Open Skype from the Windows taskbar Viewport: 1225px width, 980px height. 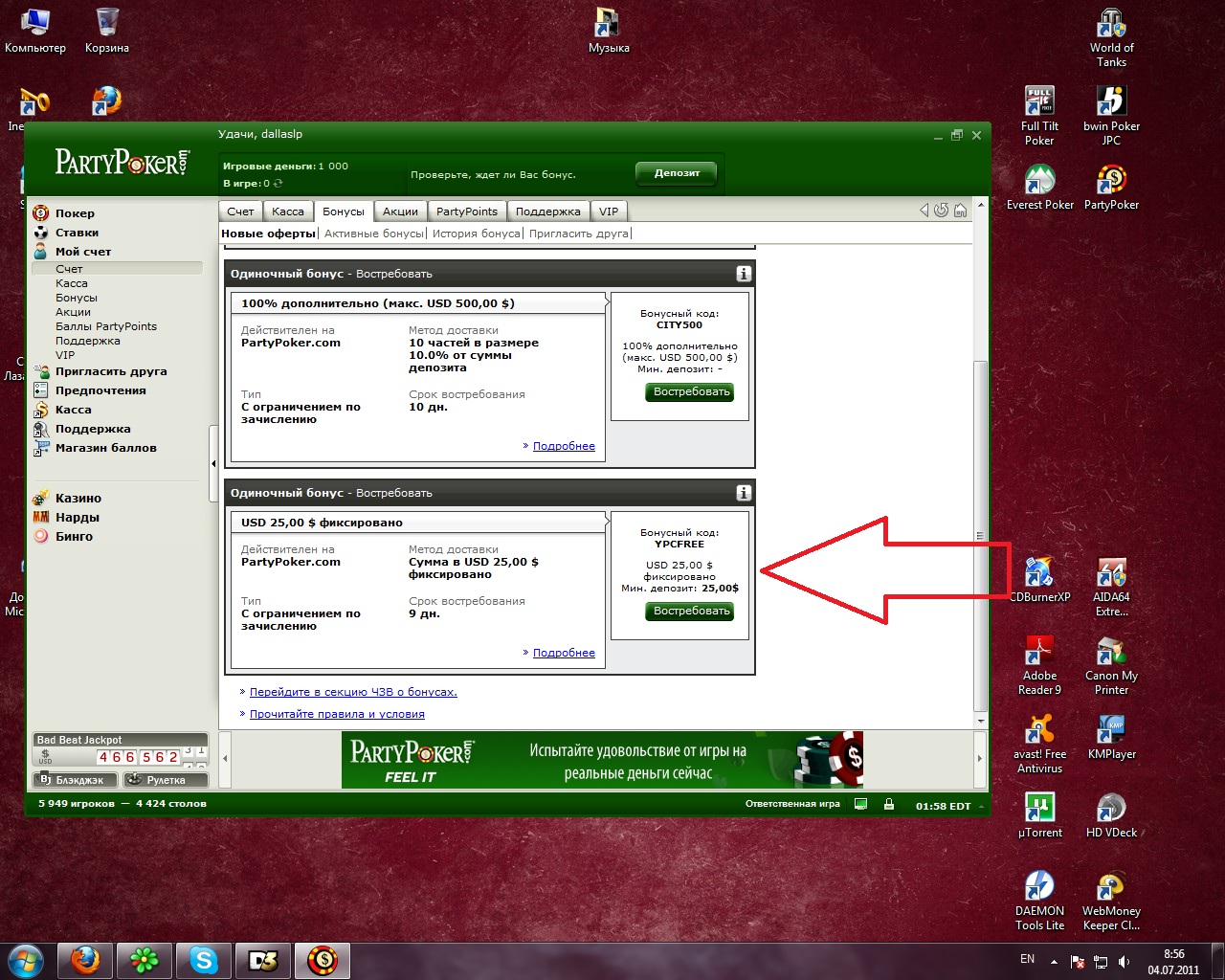(x=204, y=959)
